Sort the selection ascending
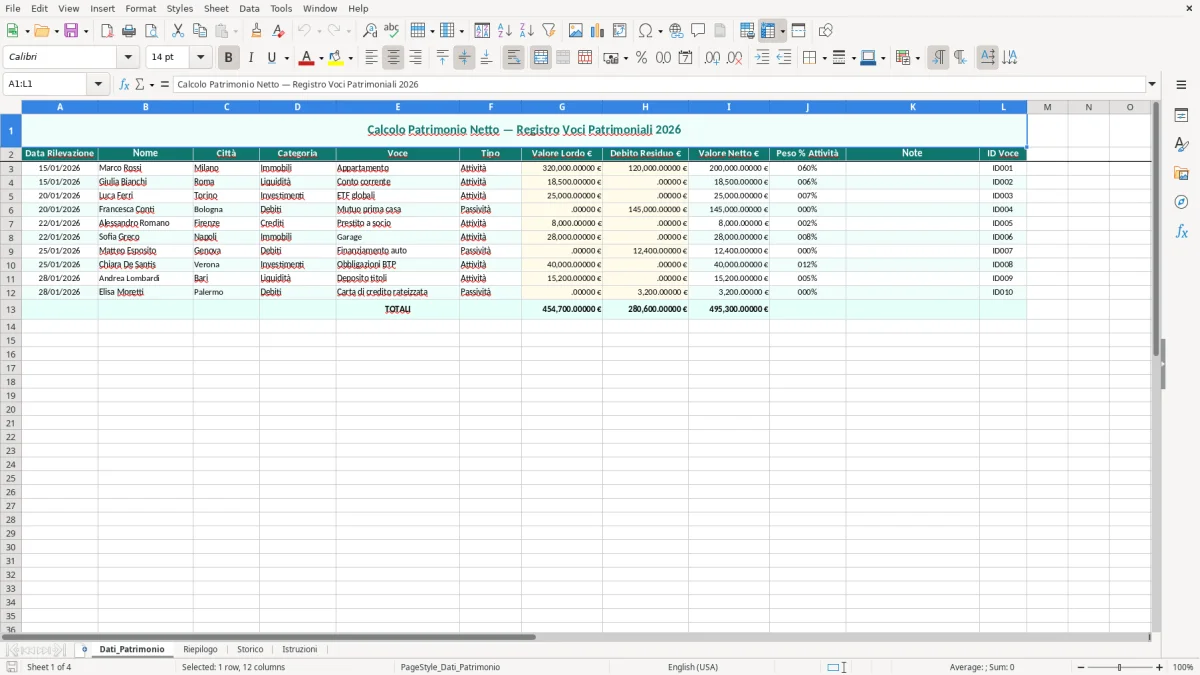The width and height of the screenshot is (1200, 675). coord(504,31)
